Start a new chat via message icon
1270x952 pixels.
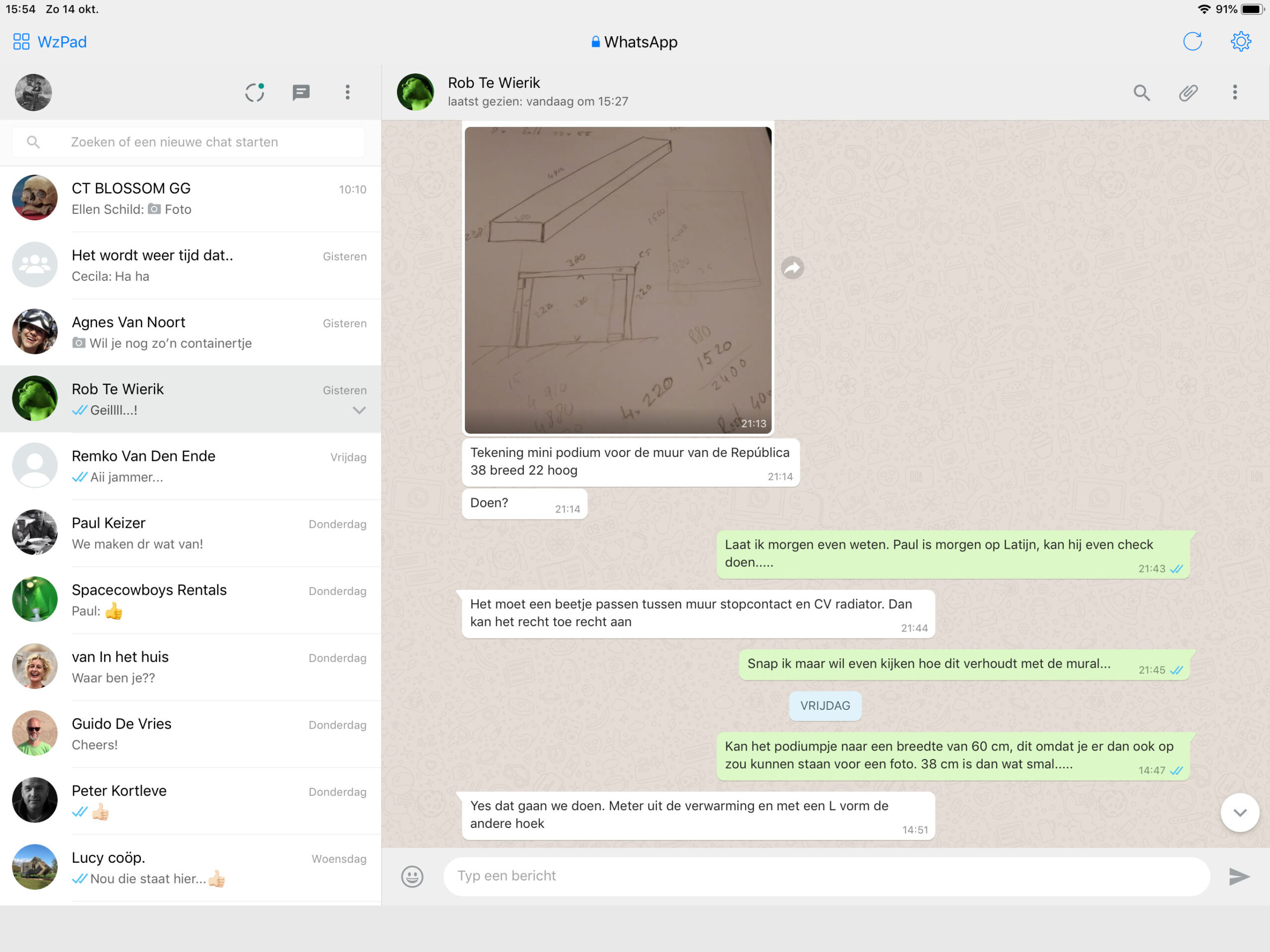[x=301, y=92]
